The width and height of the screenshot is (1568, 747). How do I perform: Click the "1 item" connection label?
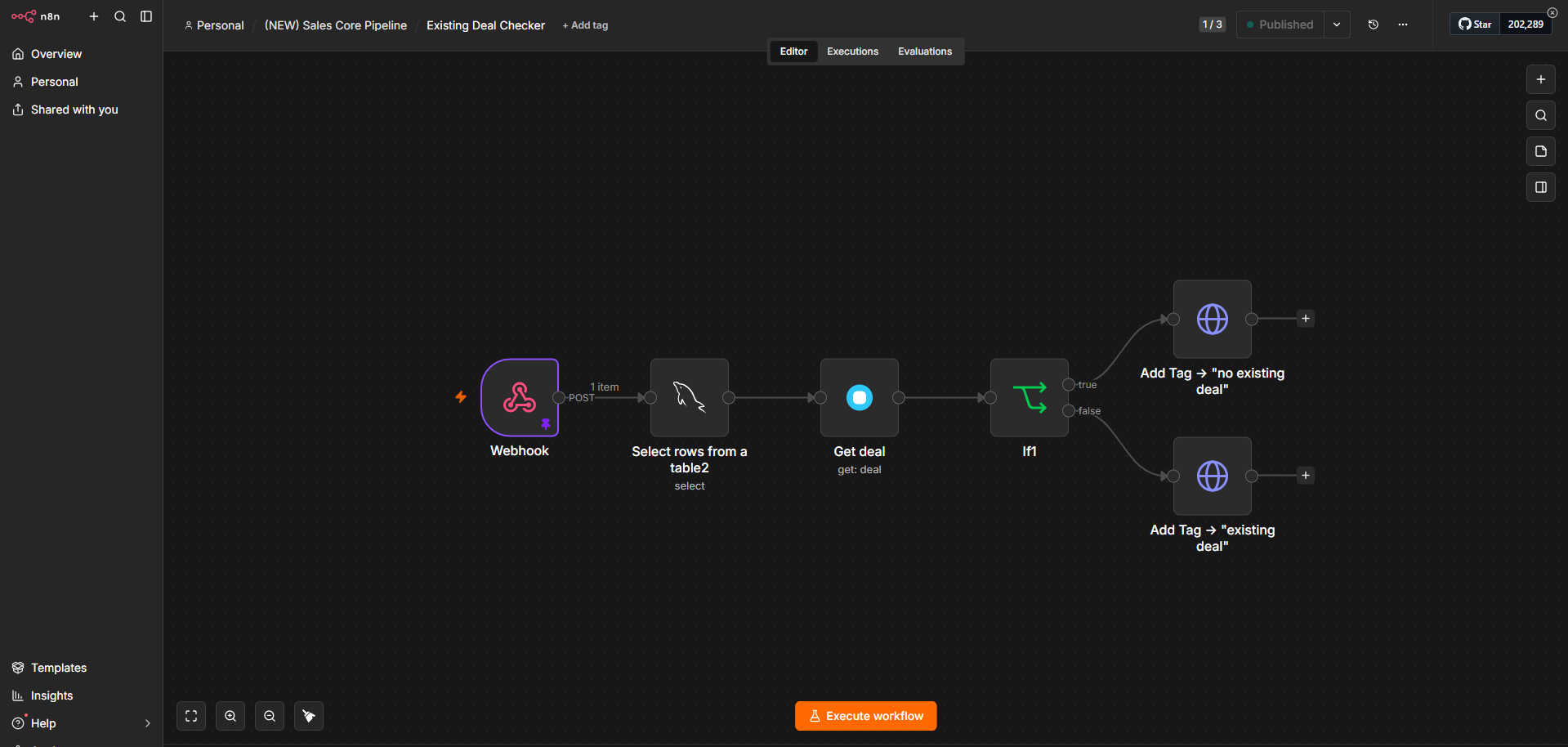[605, 387]
